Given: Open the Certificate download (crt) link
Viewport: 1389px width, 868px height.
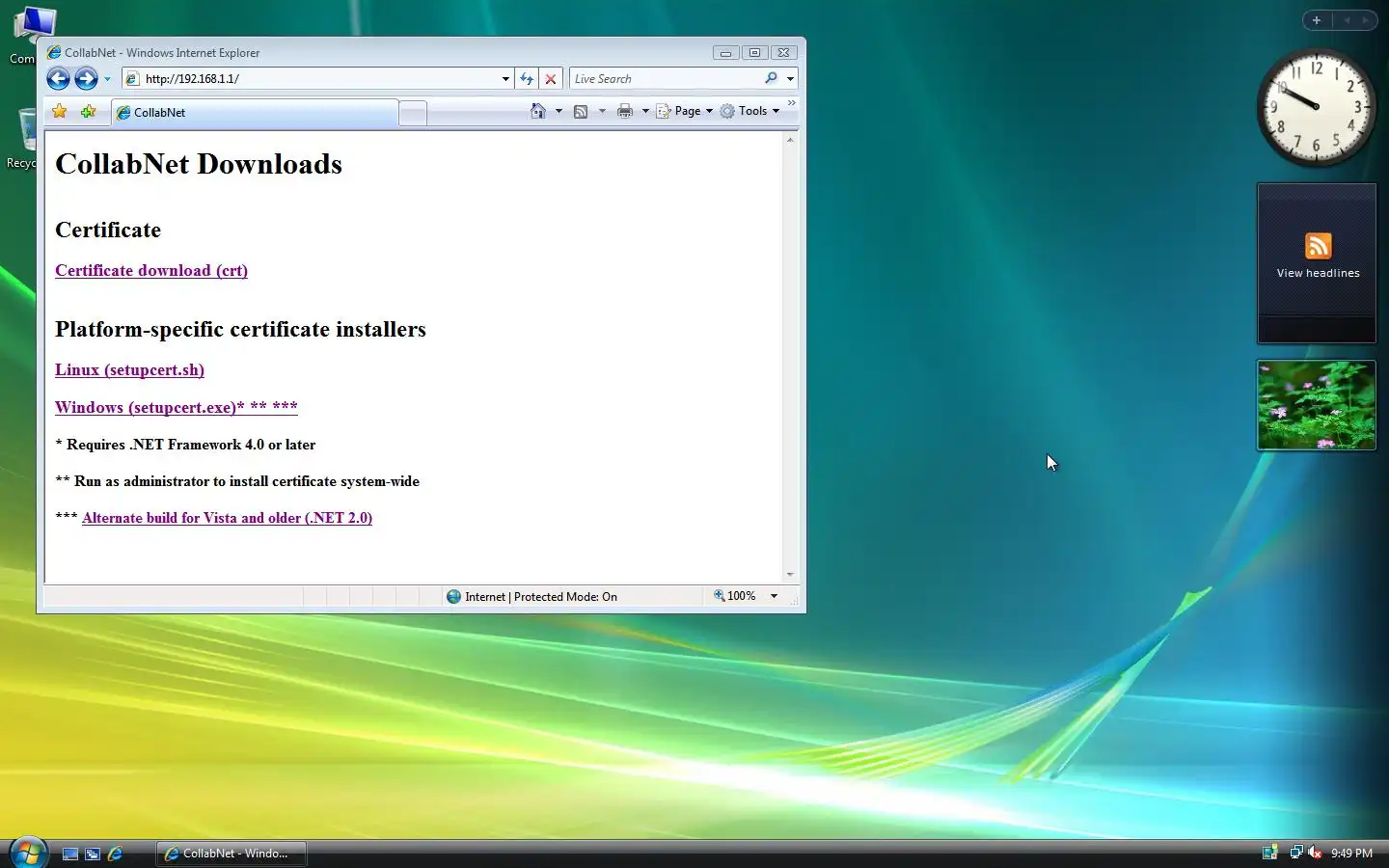Looking at the screenshot, I should point(151,271).
